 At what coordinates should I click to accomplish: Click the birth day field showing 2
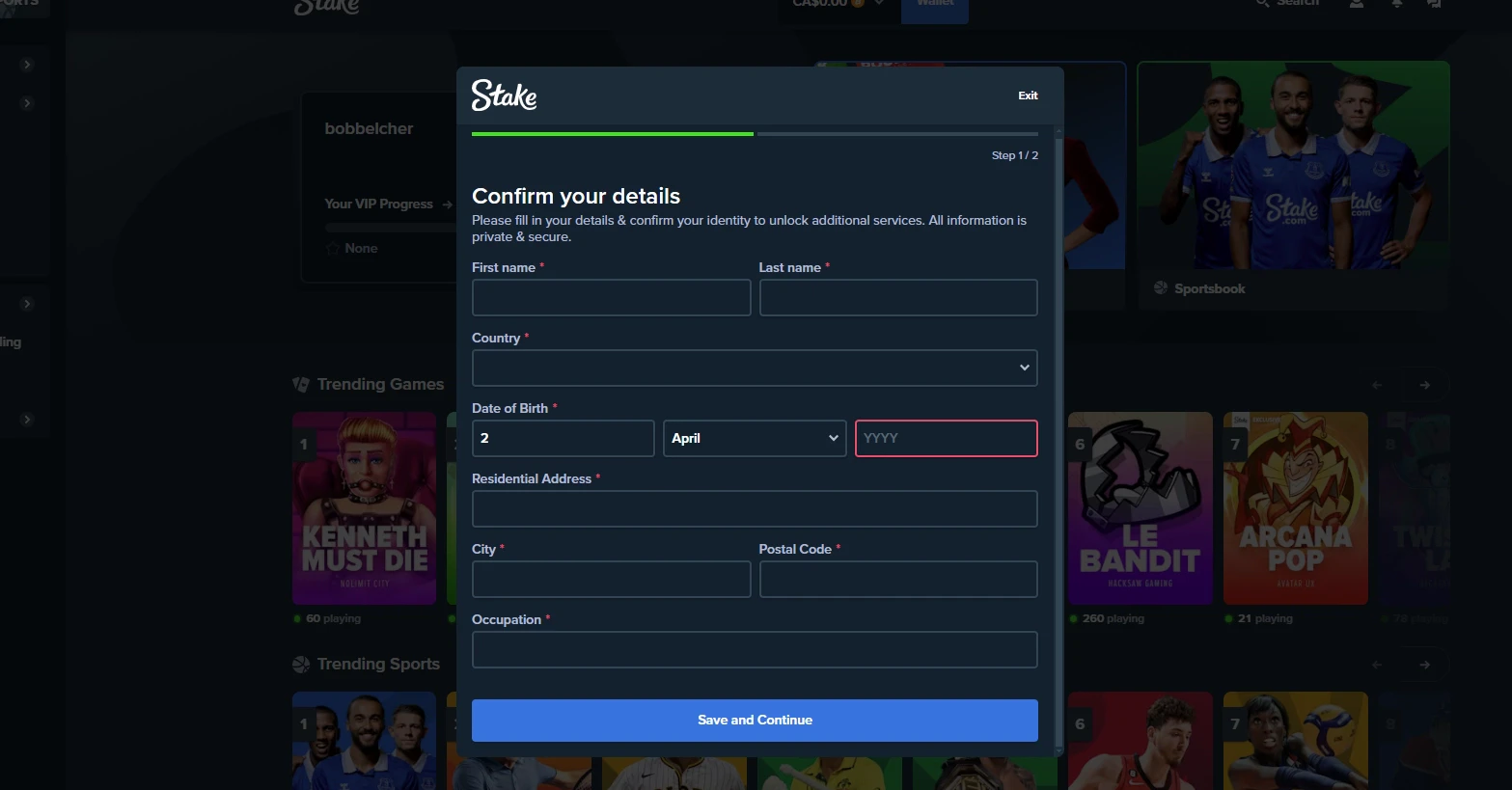coord(563,438)
